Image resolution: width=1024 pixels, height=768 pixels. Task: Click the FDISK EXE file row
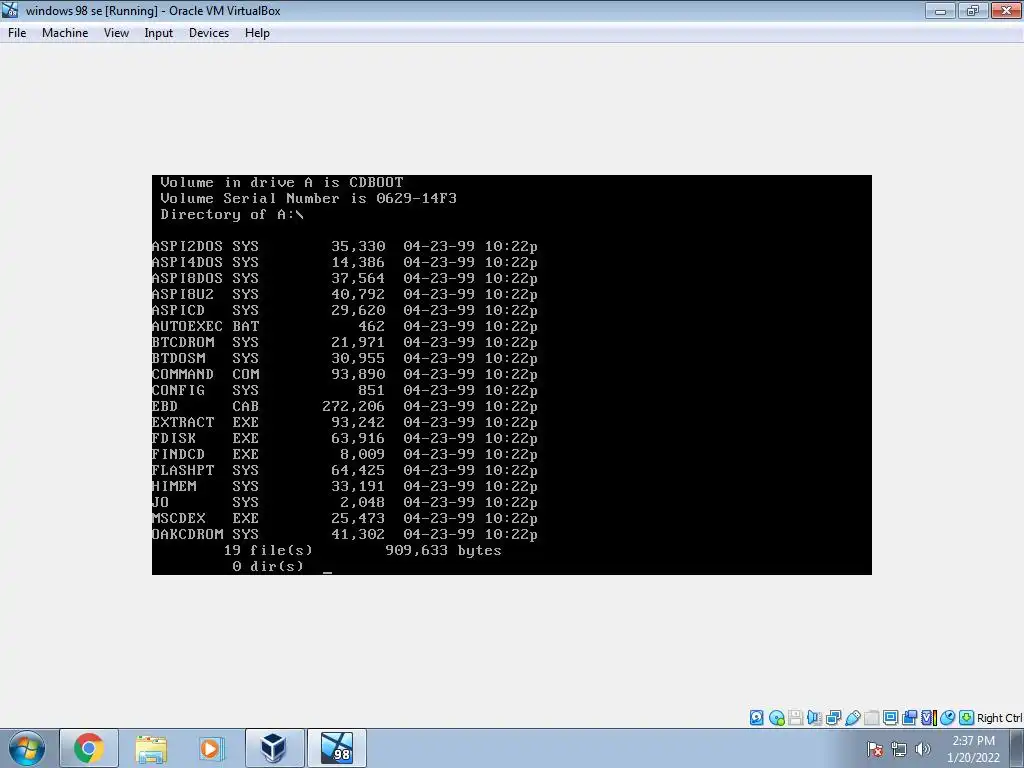[345, 438]
